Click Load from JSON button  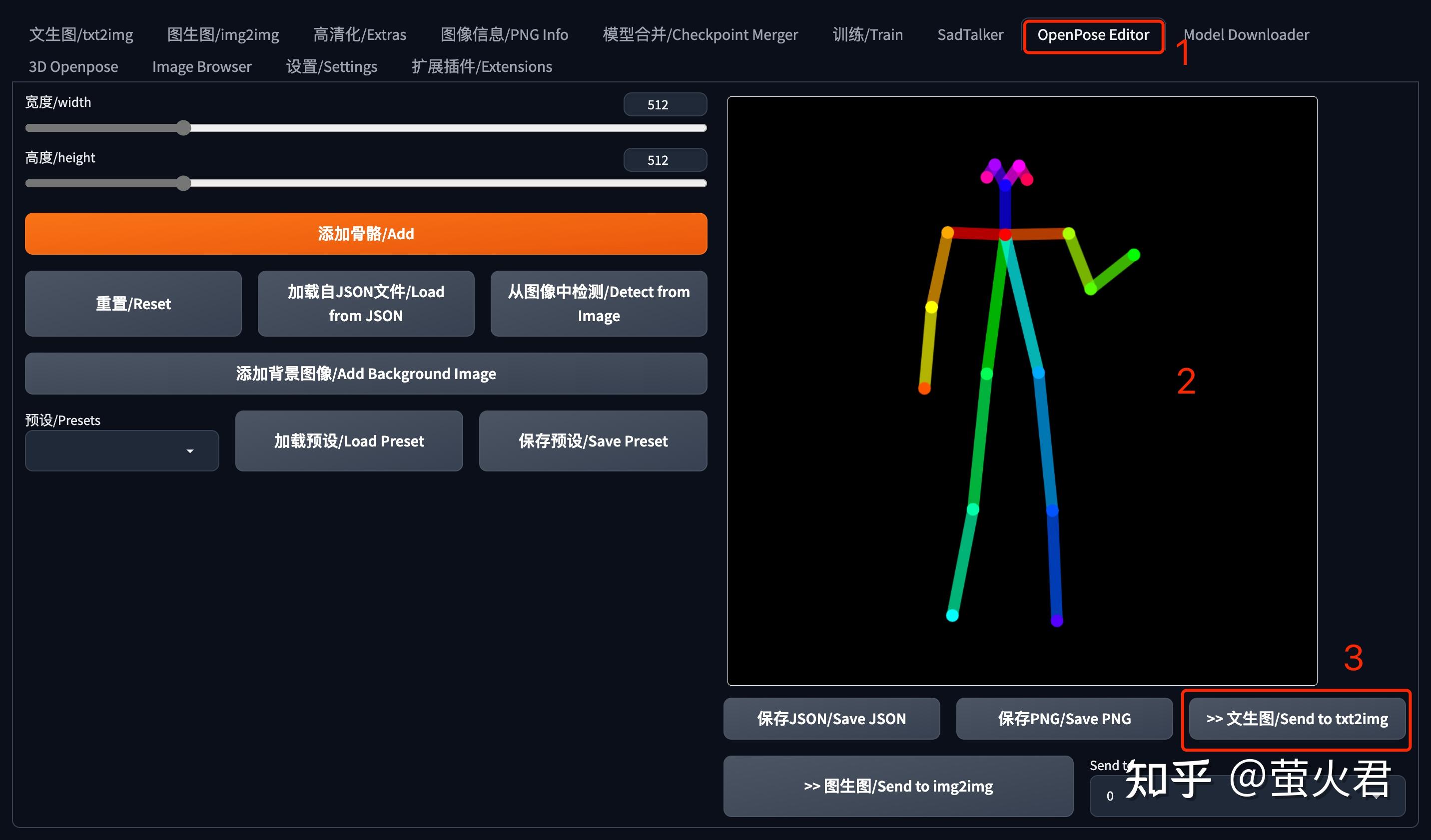coord(365,304)
